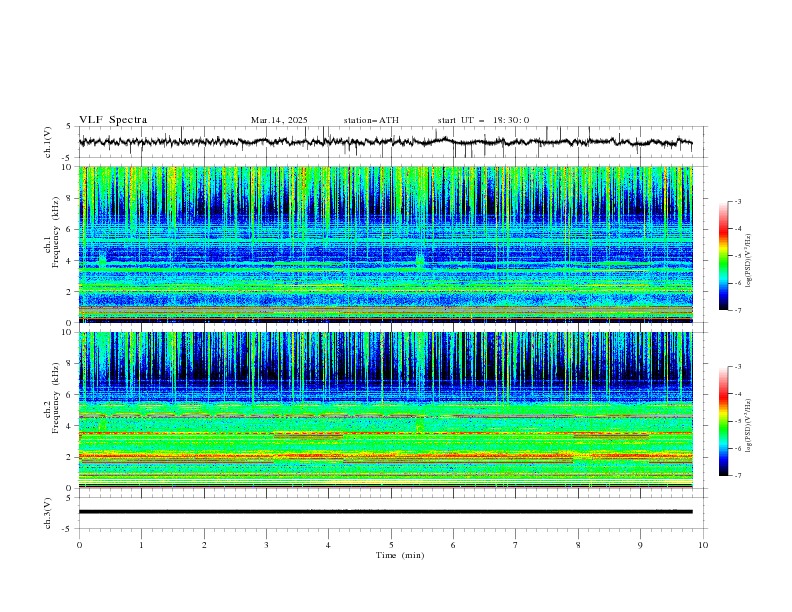Click the 'VLF Spectra' title text
This screenshot has width=792, height=612.
pyautogui.click(x=113, y=120)
